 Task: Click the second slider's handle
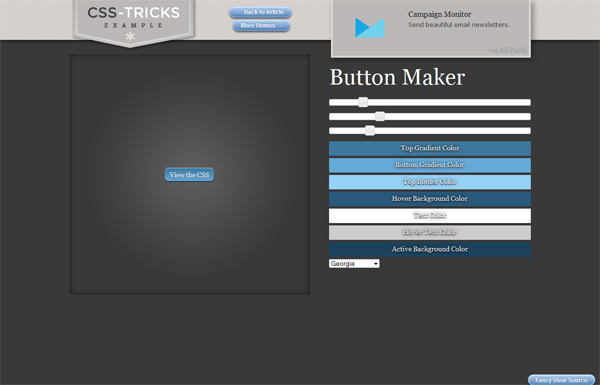pyautogui.click(x=380, y=116)
